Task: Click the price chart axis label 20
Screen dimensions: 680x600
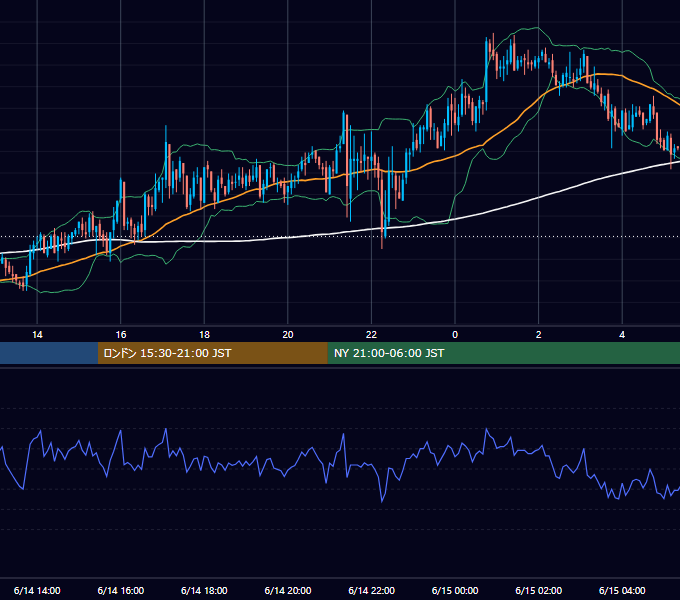Action: coord(288,335)
